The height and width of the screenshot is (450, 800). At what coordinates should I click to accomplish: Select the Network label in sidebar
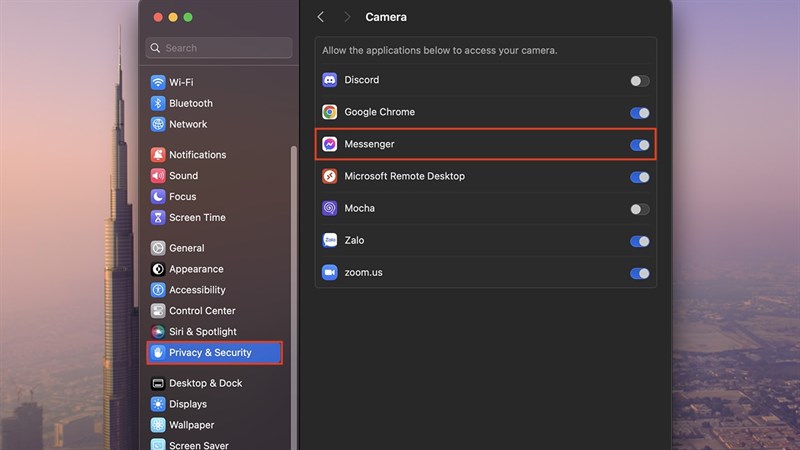pos(188,124)
